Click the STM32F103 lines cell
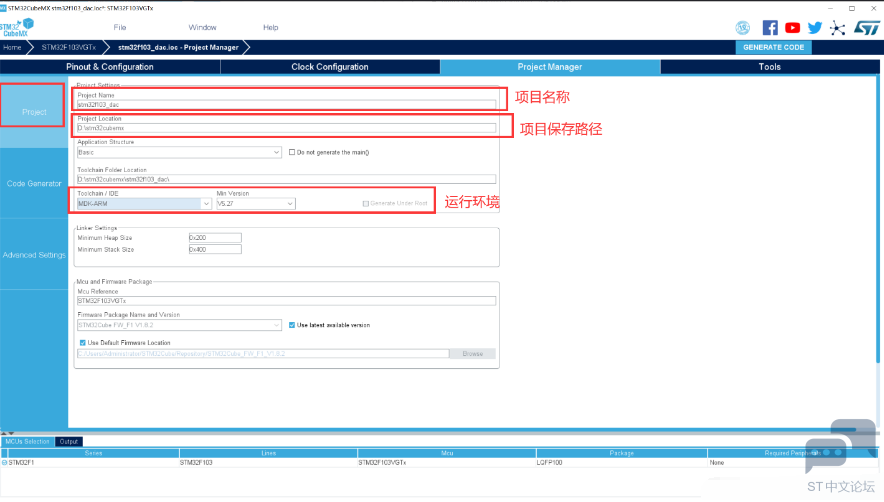 (x=196, y=463)
